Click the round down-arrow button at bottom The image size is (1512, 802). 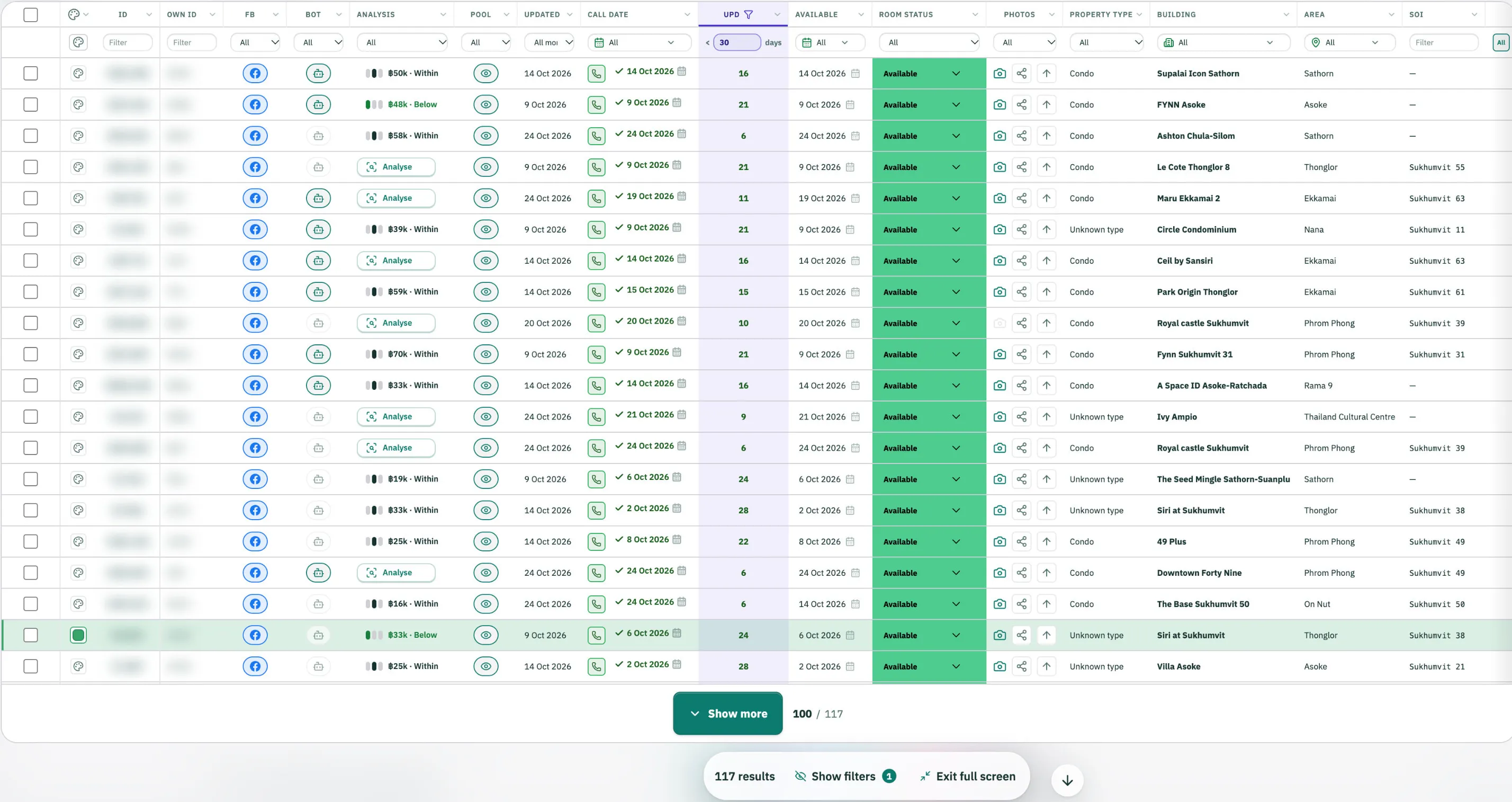point(1067,780)
